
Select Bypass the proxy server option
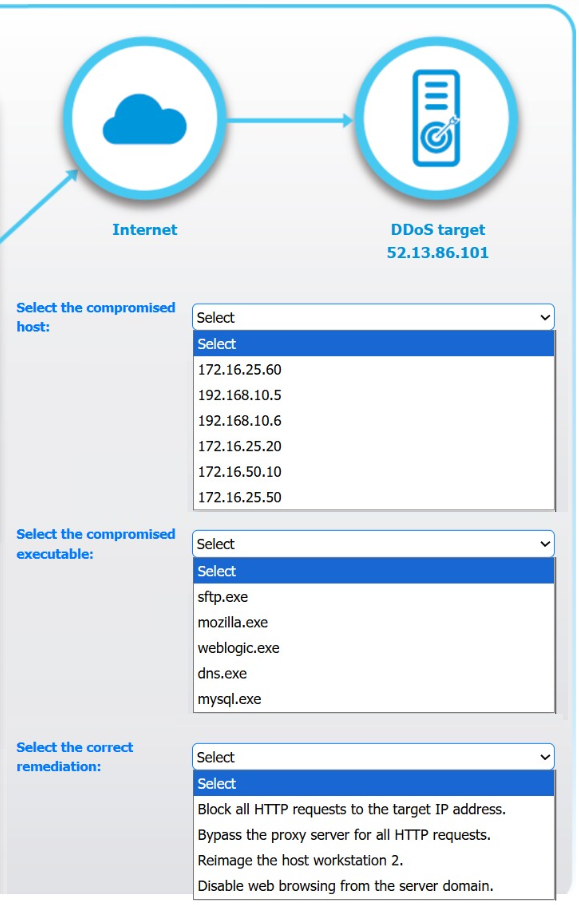(373, 835)
